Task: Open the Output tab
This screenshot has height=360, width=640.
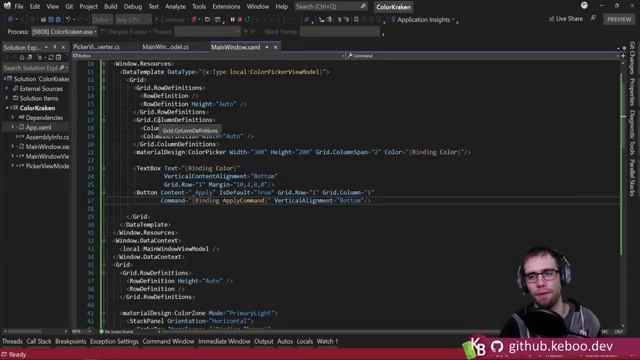Action: 264,342
